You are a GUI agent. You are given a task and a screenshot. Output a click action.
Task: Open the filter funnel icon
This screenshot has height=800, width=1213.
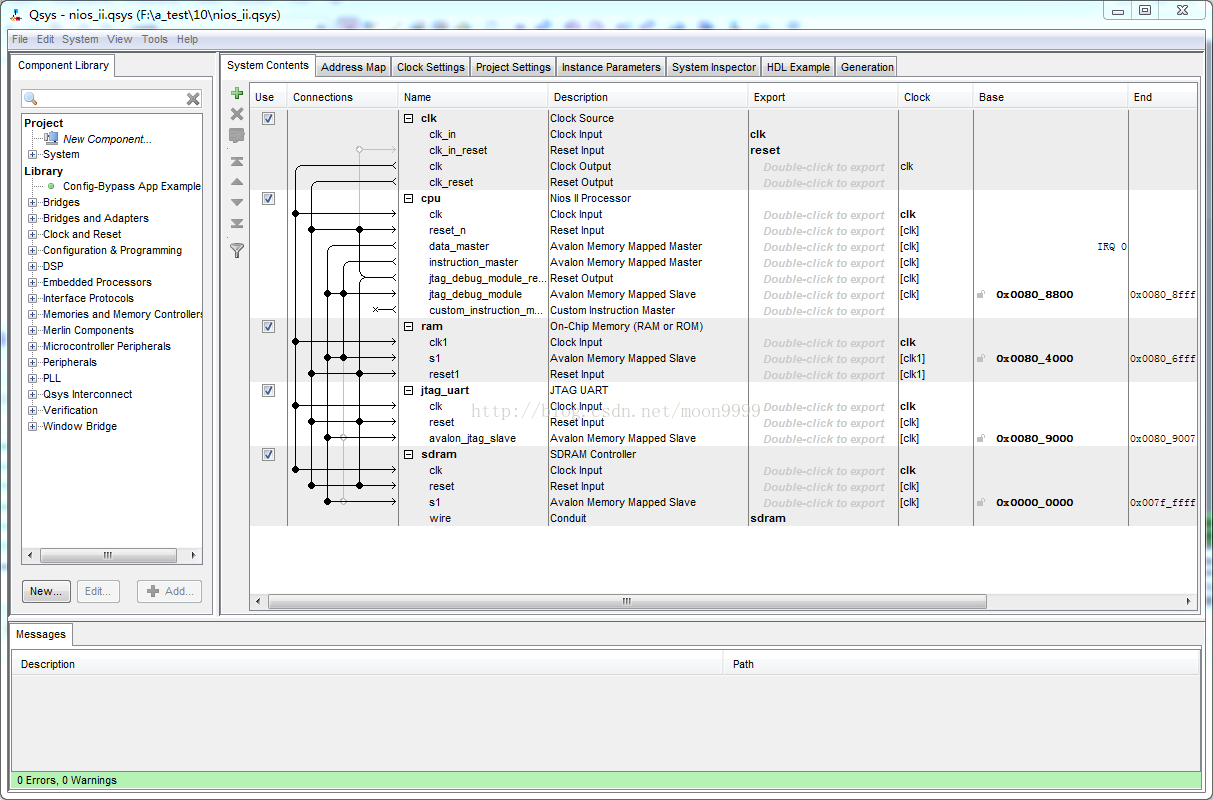pyautogui.click(x=237, y=250)
